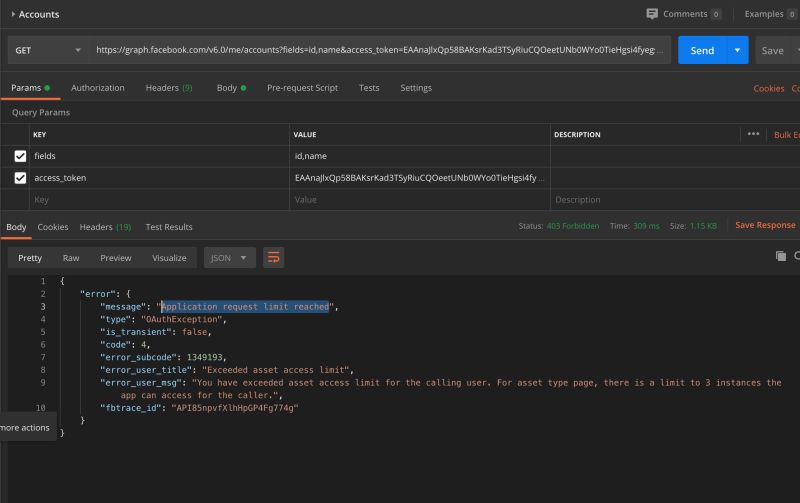
Task: Open the response Cookies tab
Action: 53,227
